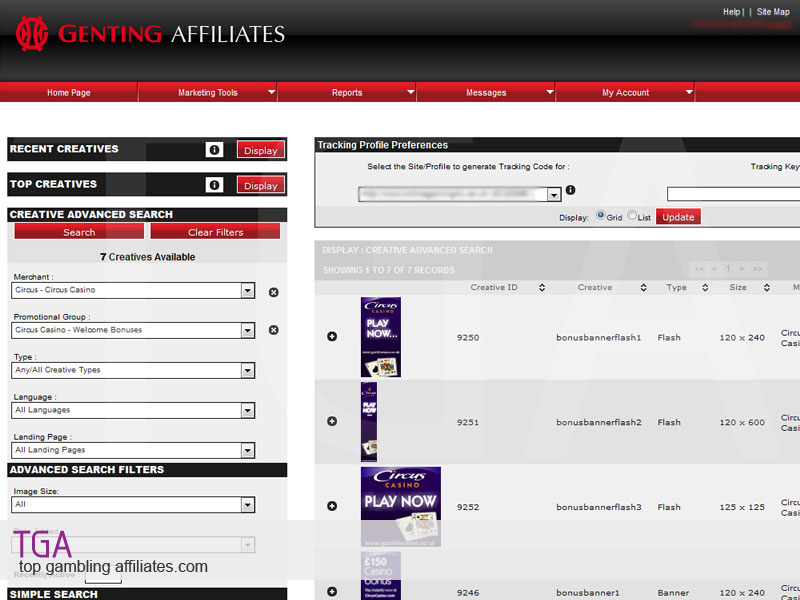The width and height of the screenshot is (800, 600).
Task: Open info icon for Top Creatives
Action: [x=214, y=185]
